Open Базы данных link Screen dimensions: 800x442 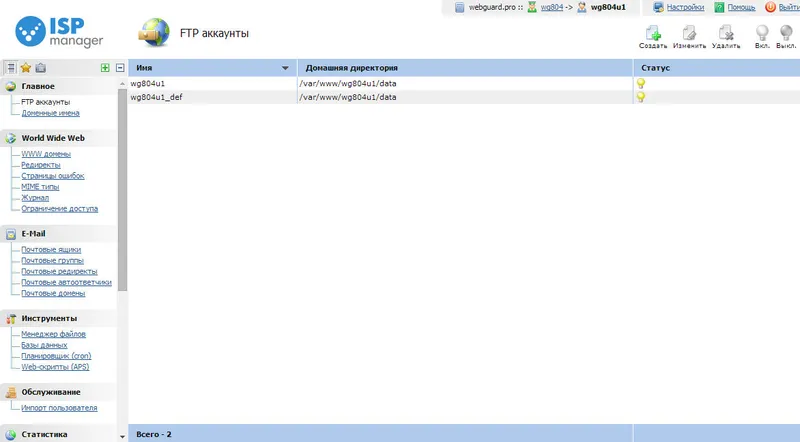[x=44, y=345]
